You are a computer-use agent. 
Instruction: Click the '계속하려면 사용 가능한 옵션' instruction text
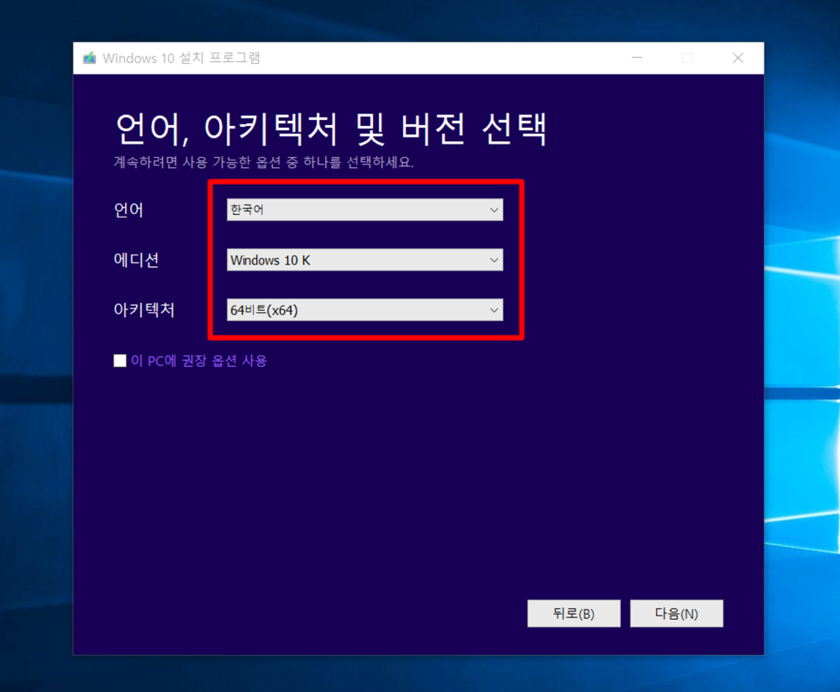pos(263,162)
